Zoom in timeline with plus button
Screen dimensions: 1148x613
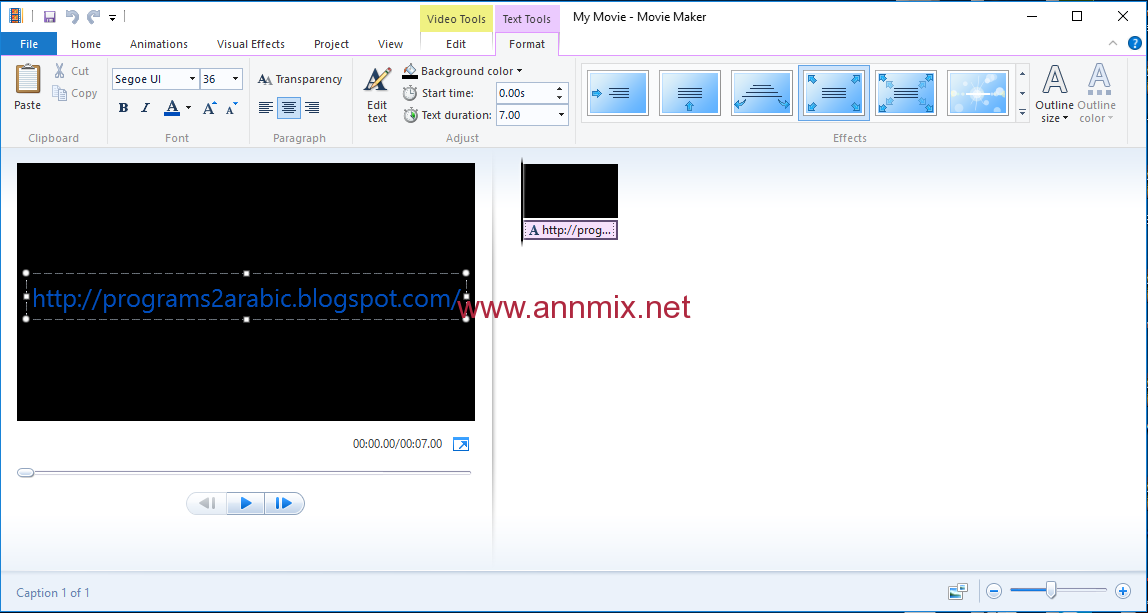(1122, 590)
